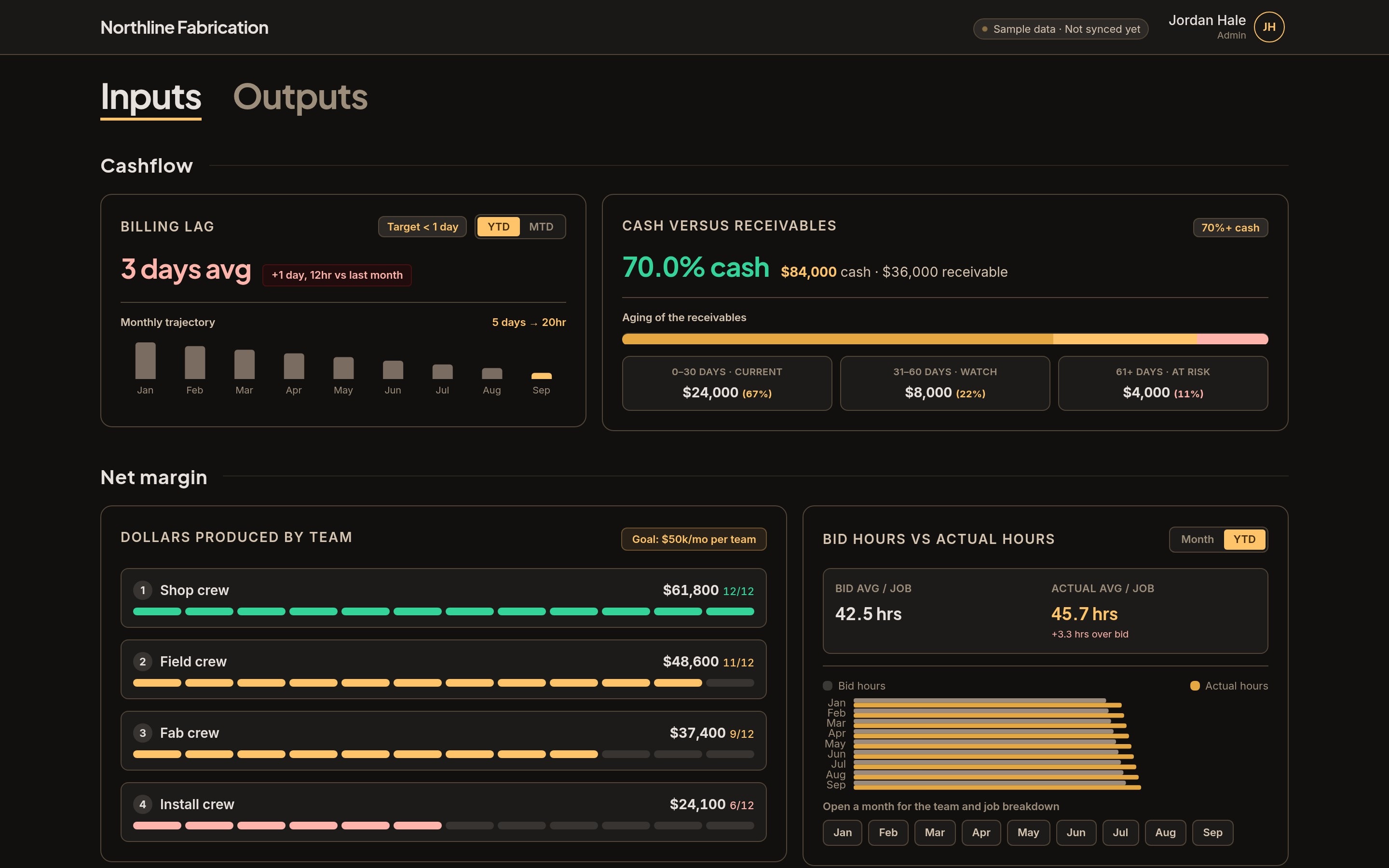Click the Jordan Hale user name

pyautogui.click(x=1207, y=20)
